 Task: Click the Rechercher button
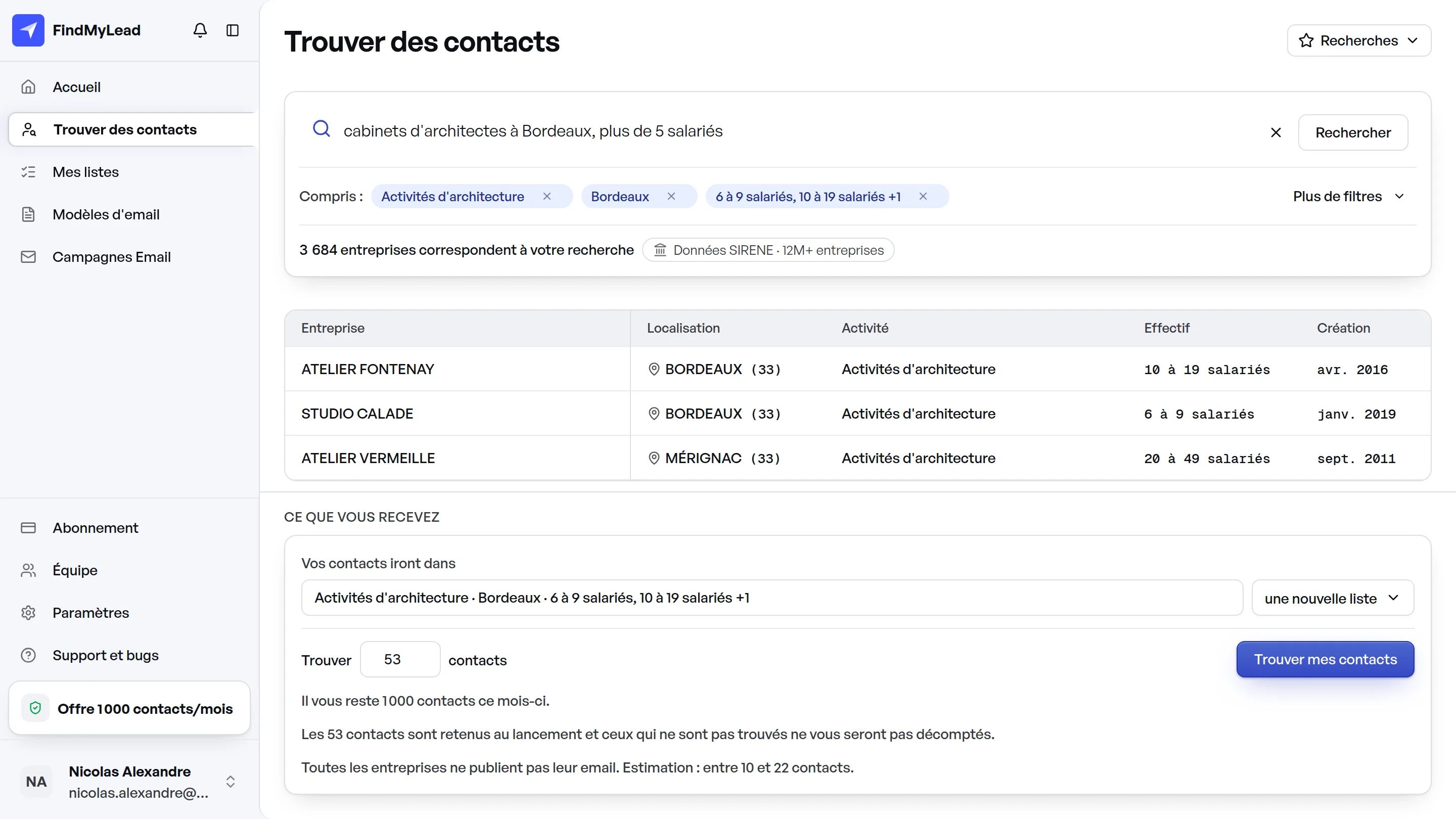(1352, 132)
